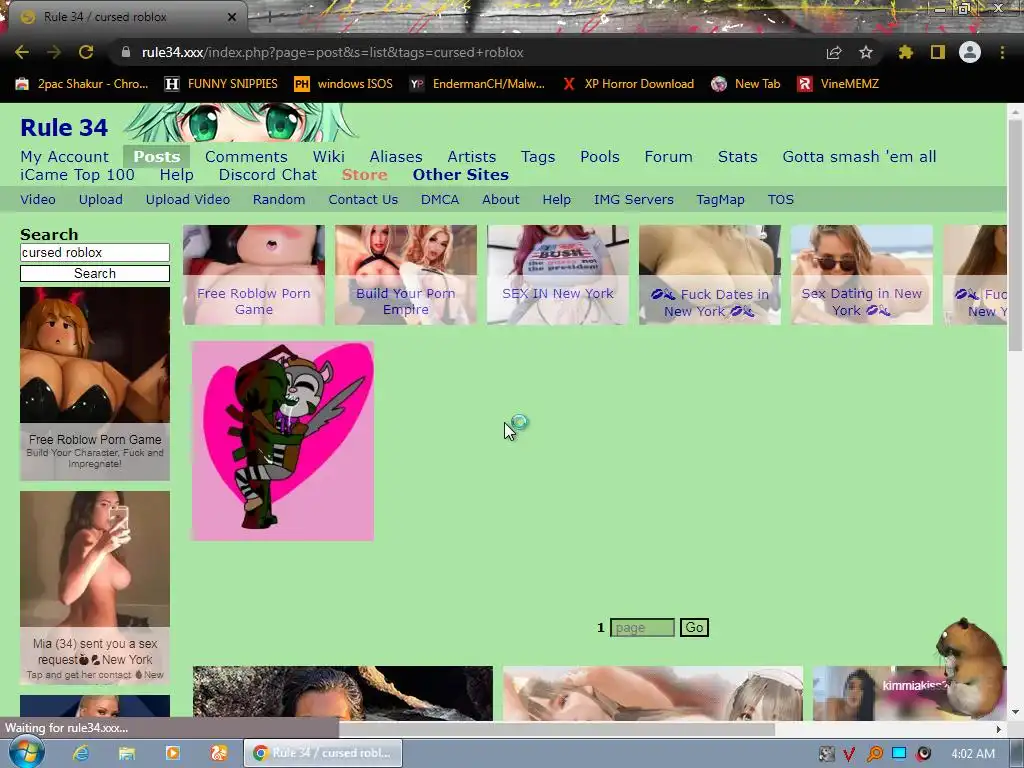Image resolution: width=1024 pixels, height=768 pixels.
Task: Select the Posts tab
Action: click(x=157, y=157)
